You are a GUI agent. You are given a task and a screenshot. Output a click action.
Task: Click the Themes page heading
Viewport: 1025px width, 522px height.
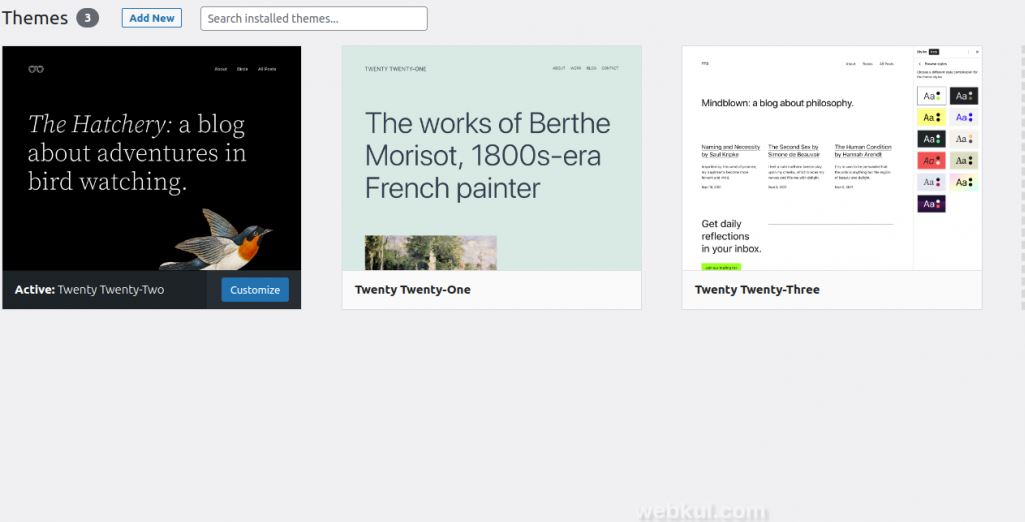[35, 18]
